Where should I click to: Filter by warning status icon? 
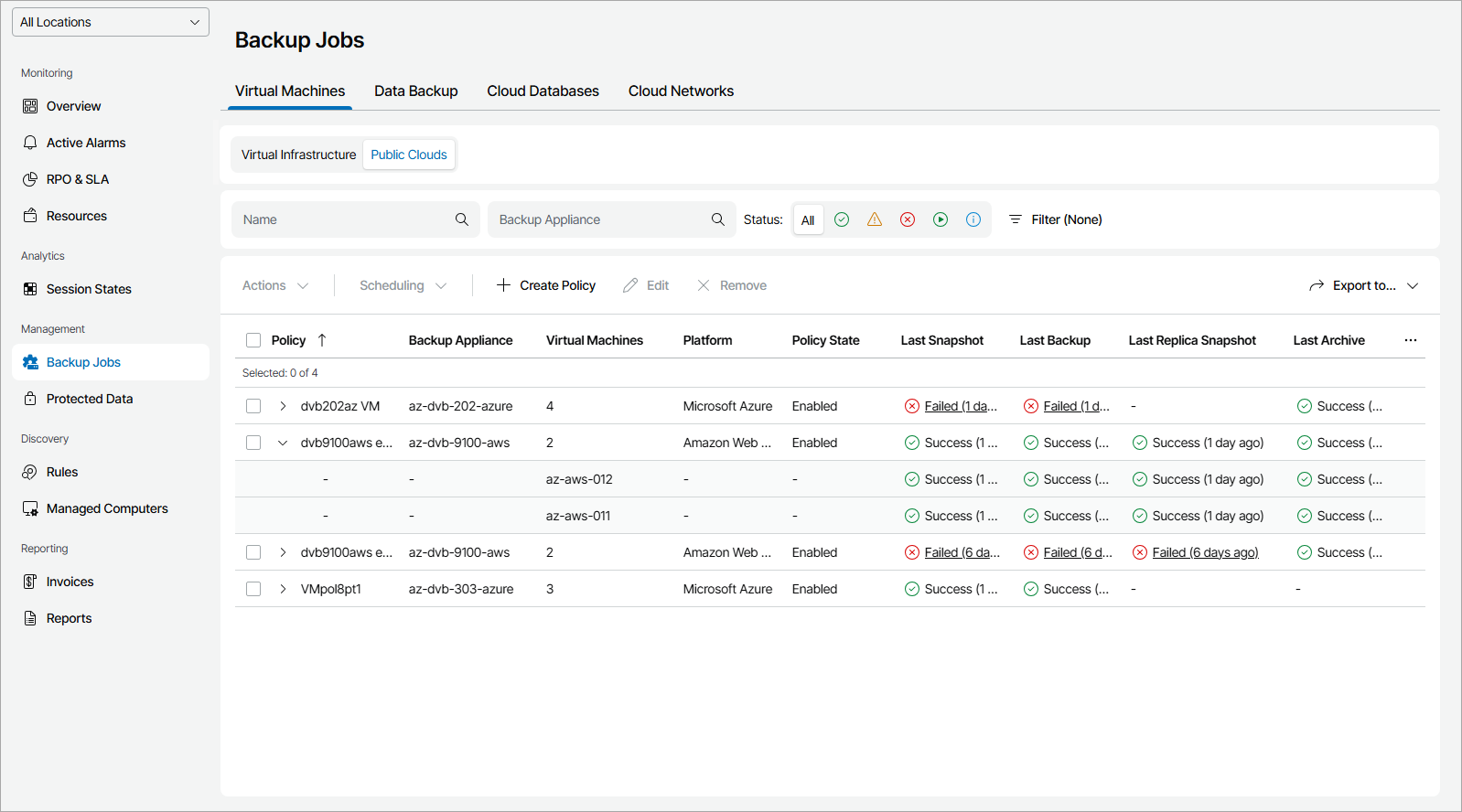click(875, 219)
